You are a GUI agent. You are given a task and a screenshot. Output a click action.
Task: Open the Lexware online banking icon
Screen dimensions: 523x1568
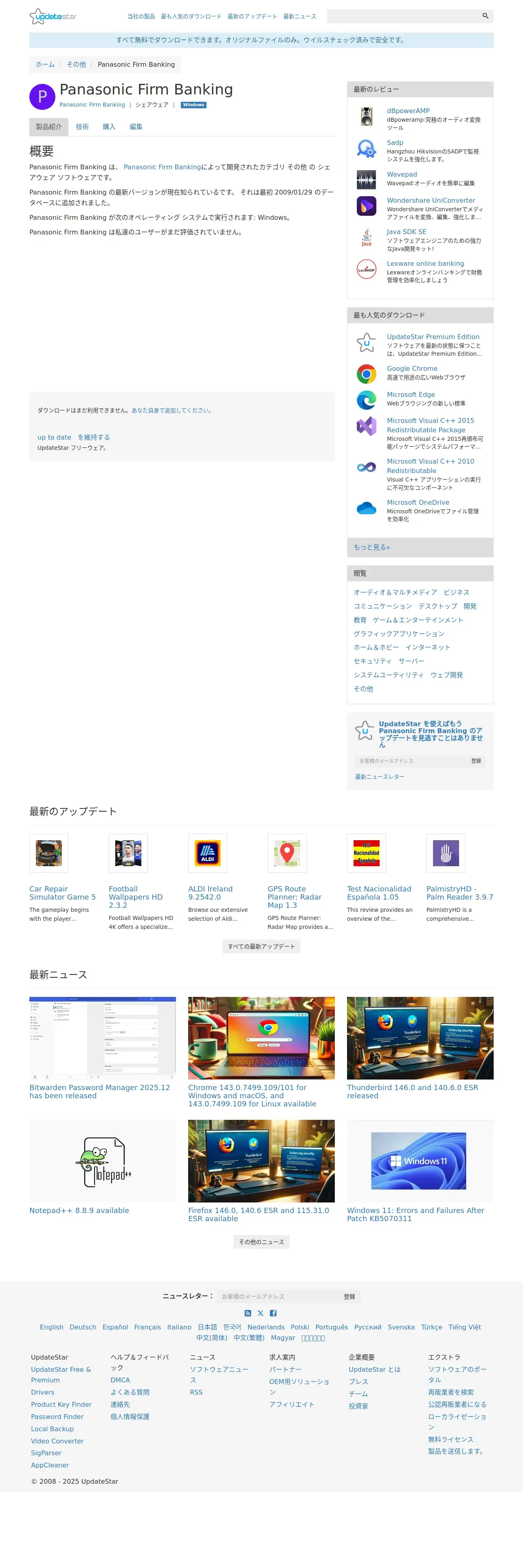pyautogui.click(x=367, y=269)
